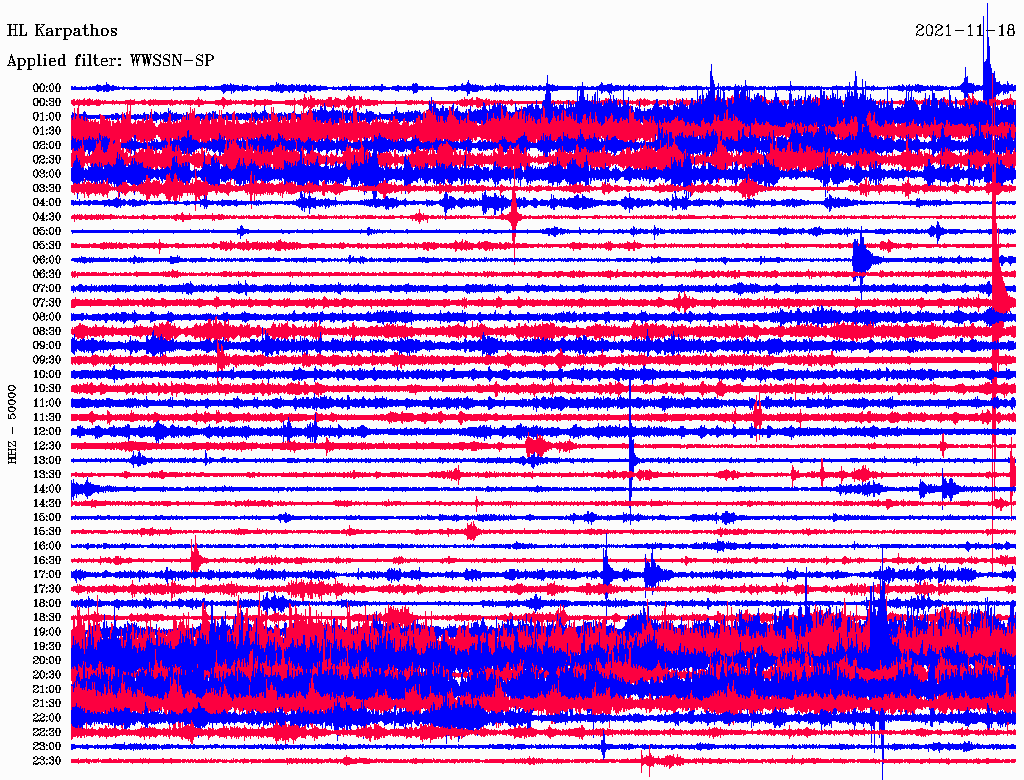Click the 'HL Karpathos' station title

pyautogui.click(x=62, y=31)
